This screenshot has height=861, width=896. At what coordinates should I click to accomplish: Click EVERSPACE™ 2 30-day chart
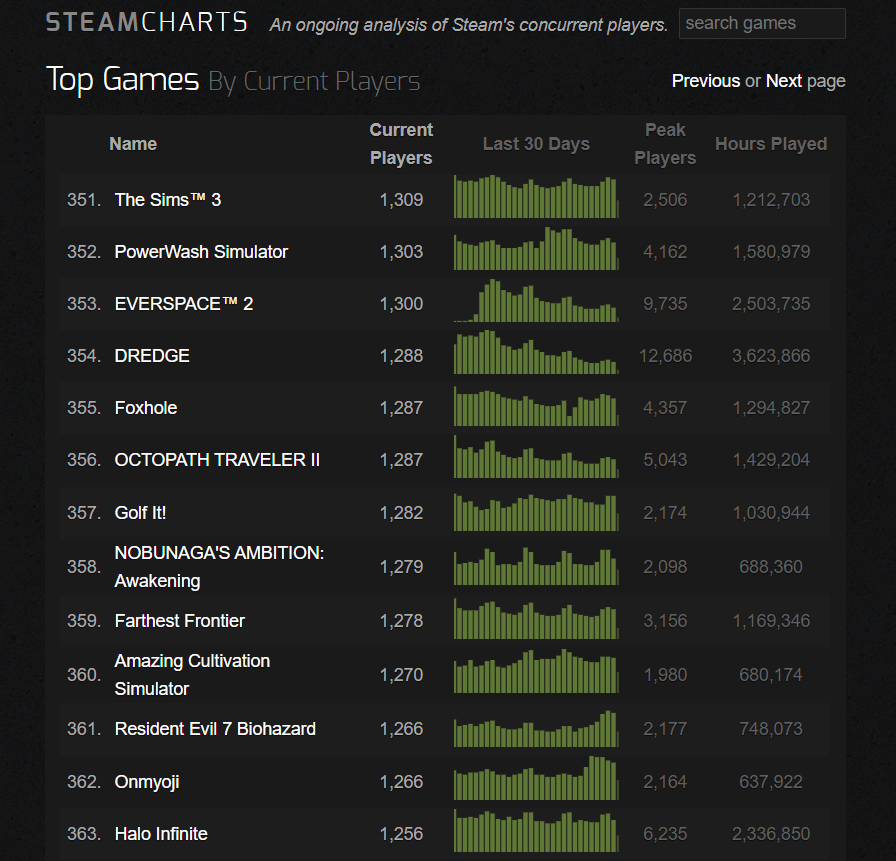[x=536, y=301]
